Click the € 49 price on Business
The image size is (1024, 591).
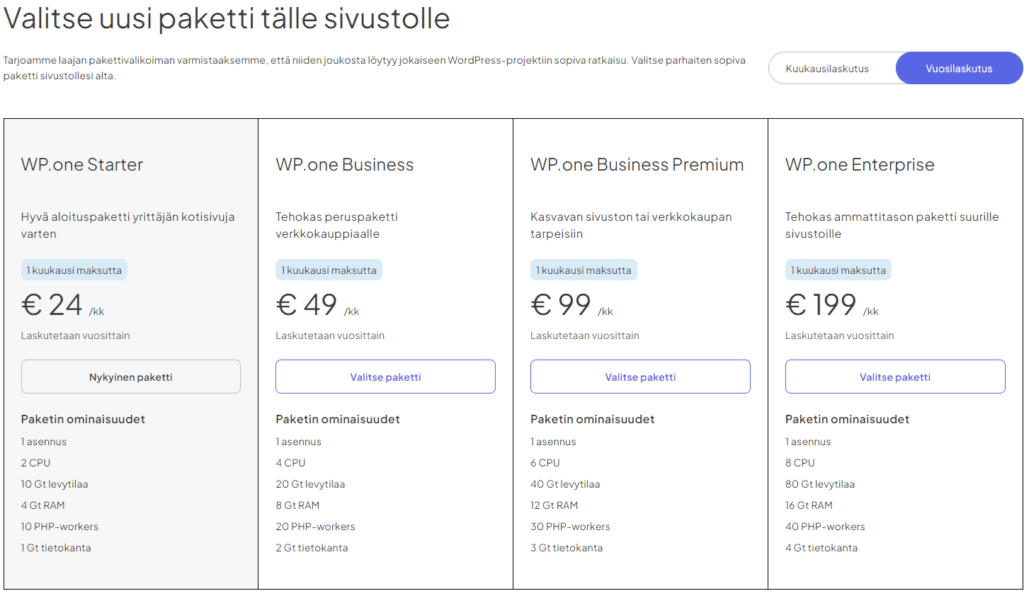(308, 304)
